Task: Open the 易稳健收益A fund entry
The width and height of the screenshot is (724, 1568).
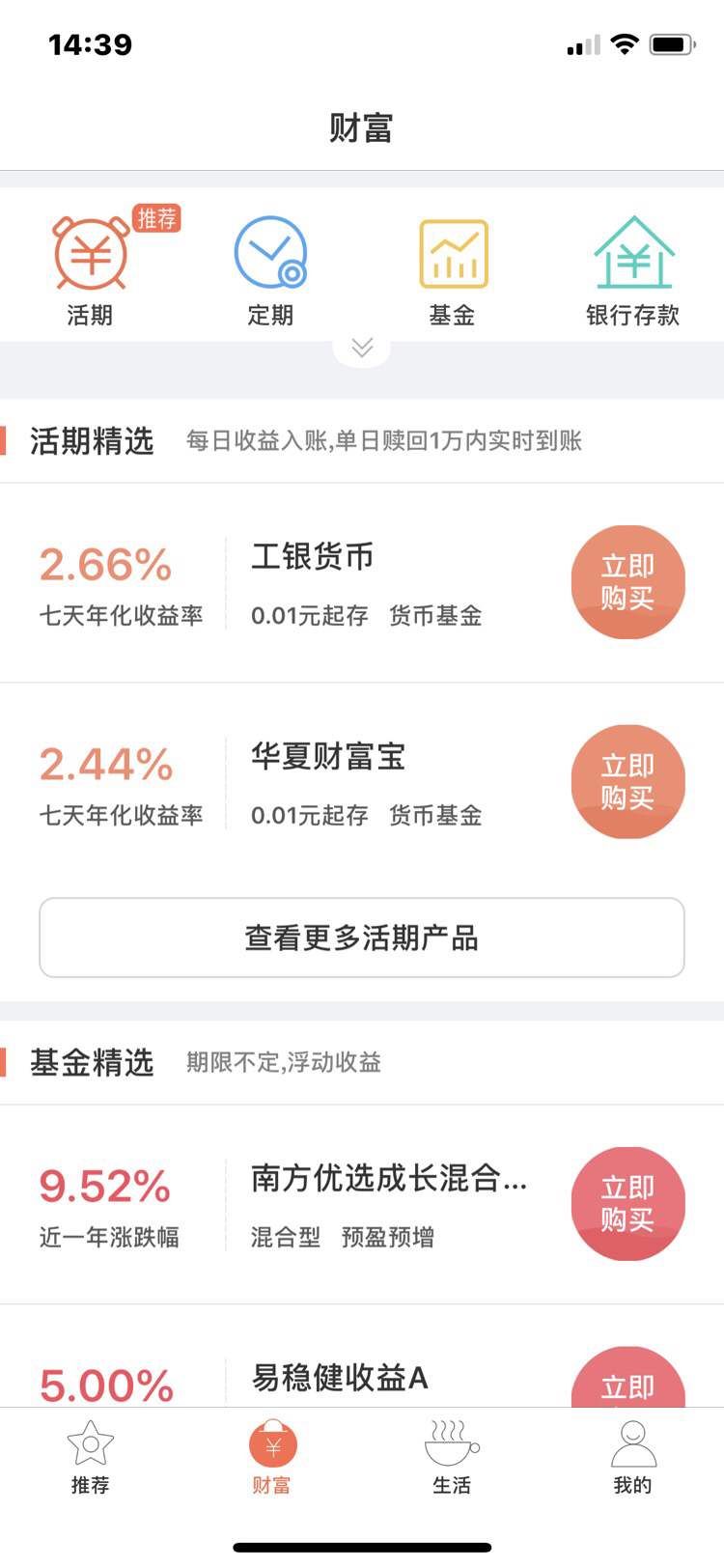Action: pyautogui.click(x=340, y=1378)
